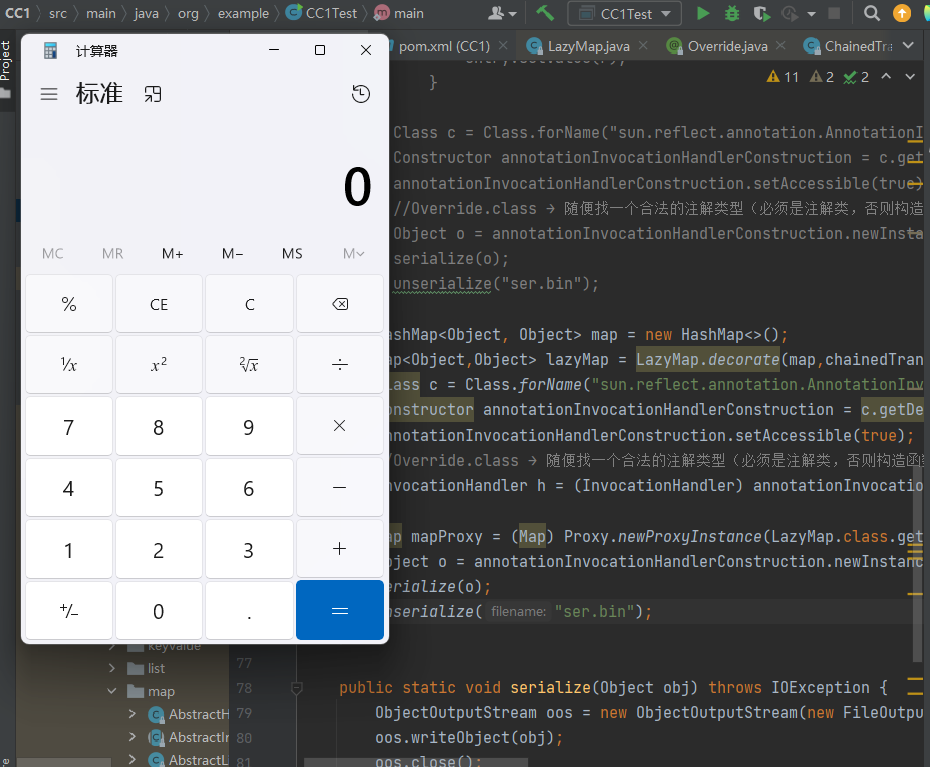Click the plus/minus sign toggle button

[69, 610]
